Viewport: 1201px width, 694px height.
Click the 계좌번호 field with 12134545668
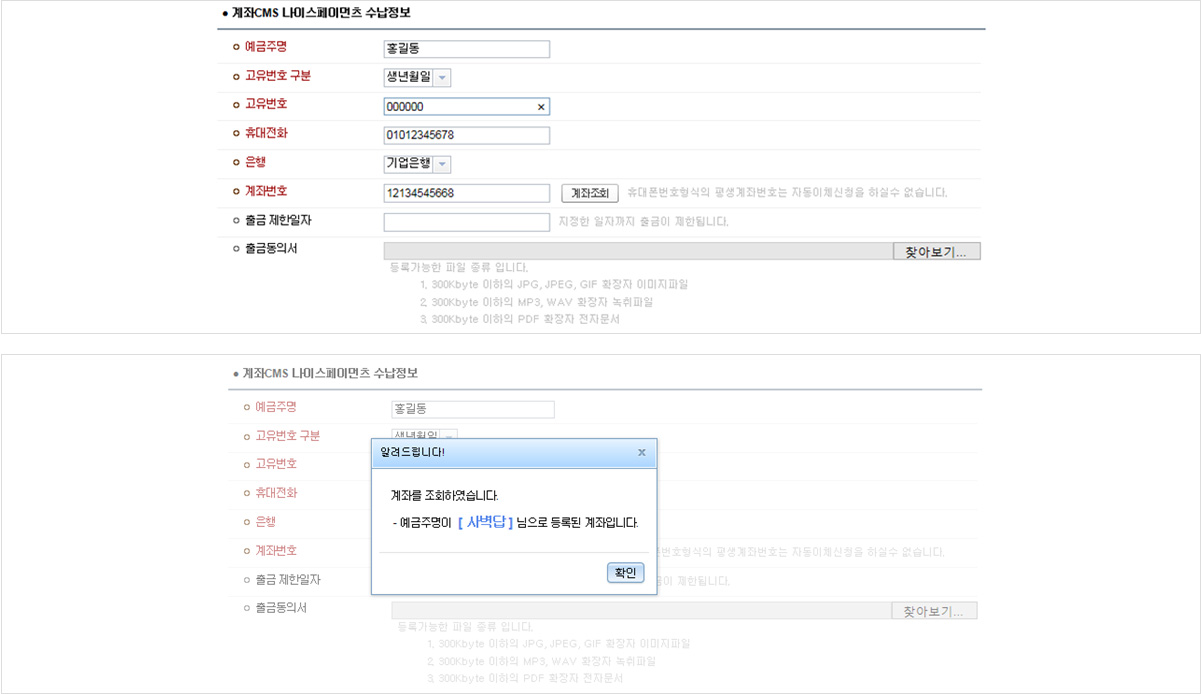click(466, 193)
